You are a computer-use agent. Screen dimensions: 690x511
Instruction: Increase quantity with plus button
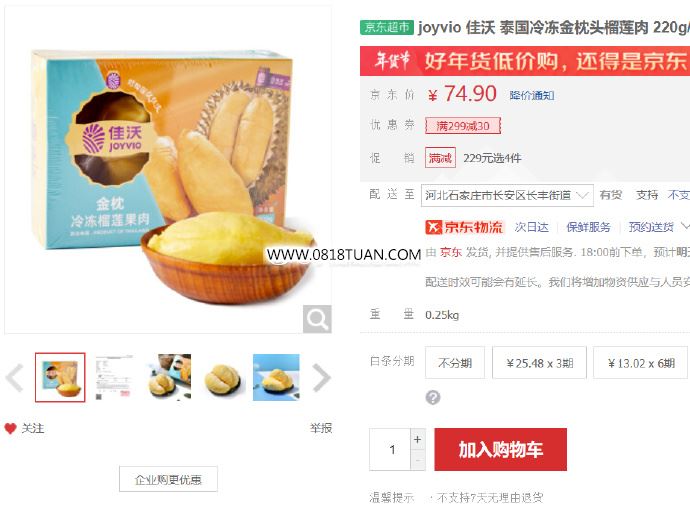(418, 439)
